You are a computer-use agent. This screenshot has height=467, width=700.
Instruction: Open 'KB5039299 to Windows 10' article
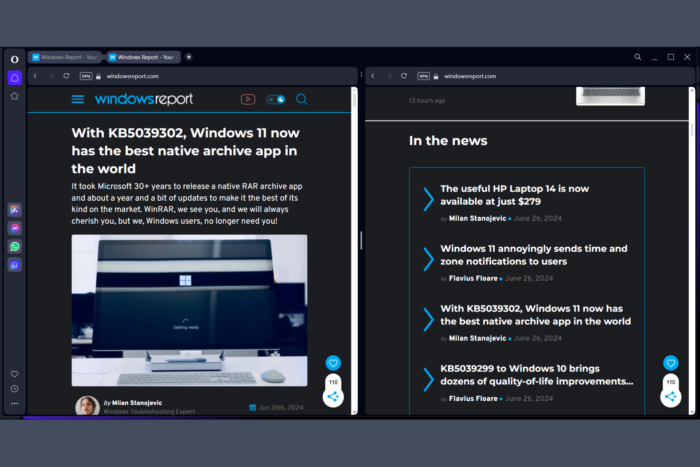tap(537, 375)
